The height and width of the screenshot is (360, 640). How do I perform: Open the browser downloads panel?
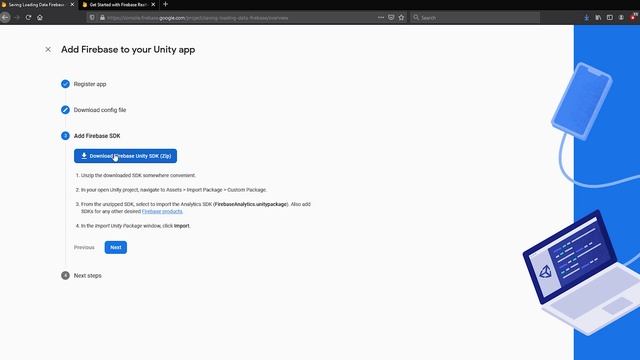tap(587, 18)
